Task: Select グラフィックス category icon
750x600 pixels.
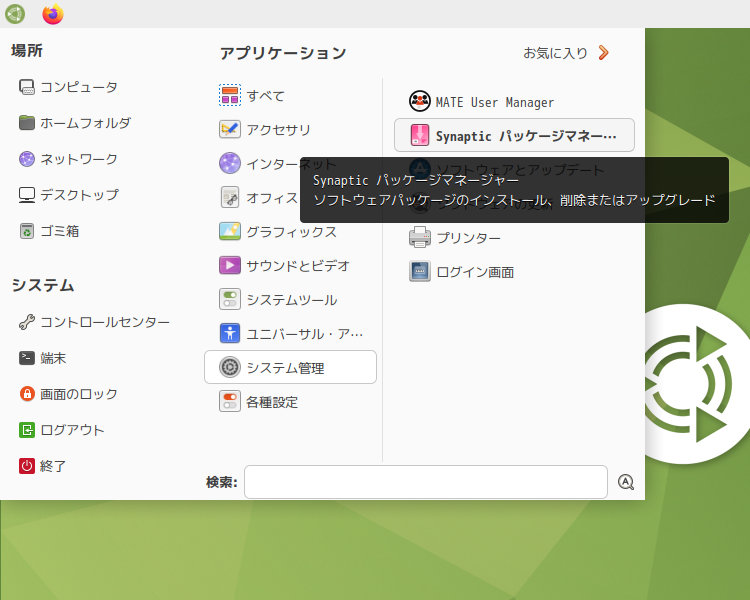Action: click(x=230, y=232)
